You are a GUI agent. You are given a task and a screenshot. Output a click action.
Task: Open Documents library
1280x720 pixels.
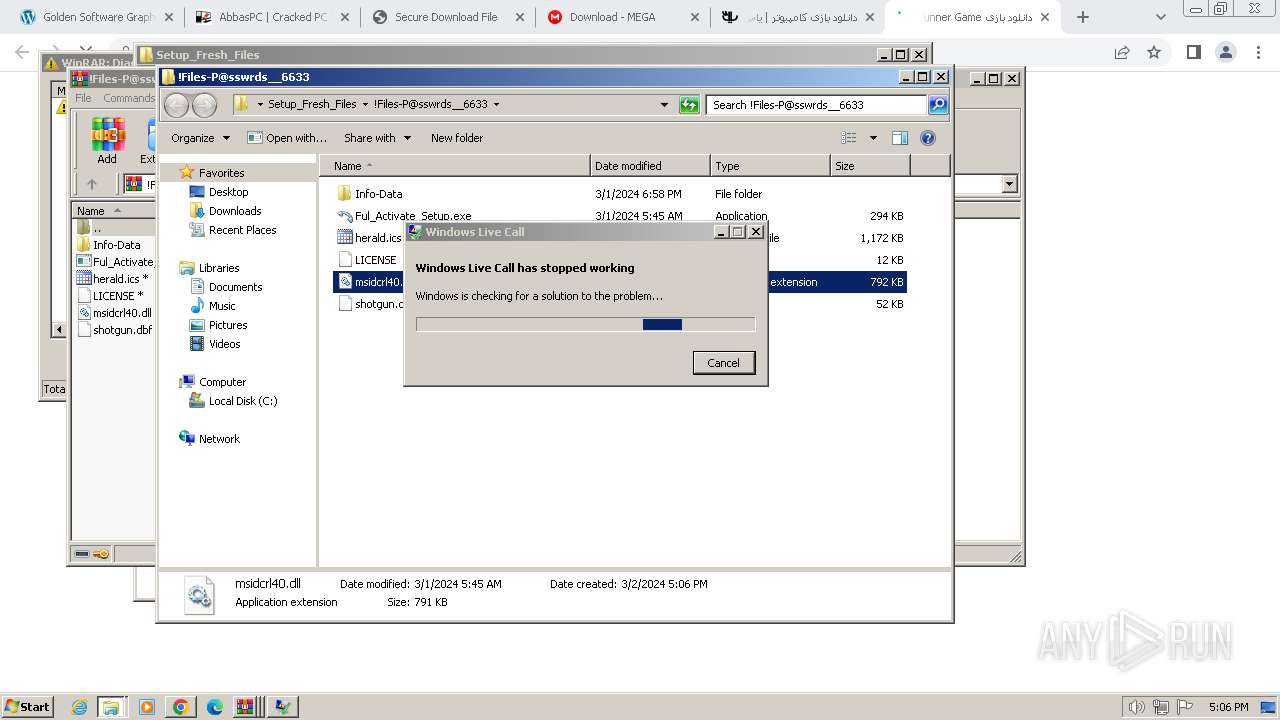(x=235, y=287)
